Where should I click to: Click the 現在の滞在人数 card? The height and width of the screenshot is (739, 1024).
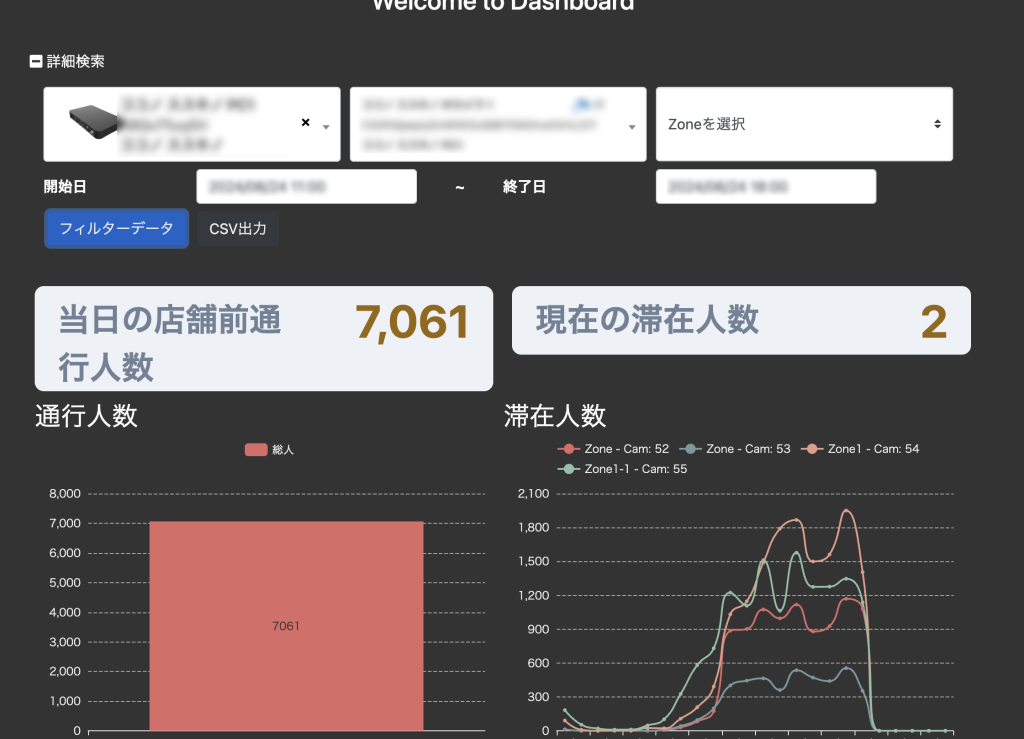coord(740,320)
